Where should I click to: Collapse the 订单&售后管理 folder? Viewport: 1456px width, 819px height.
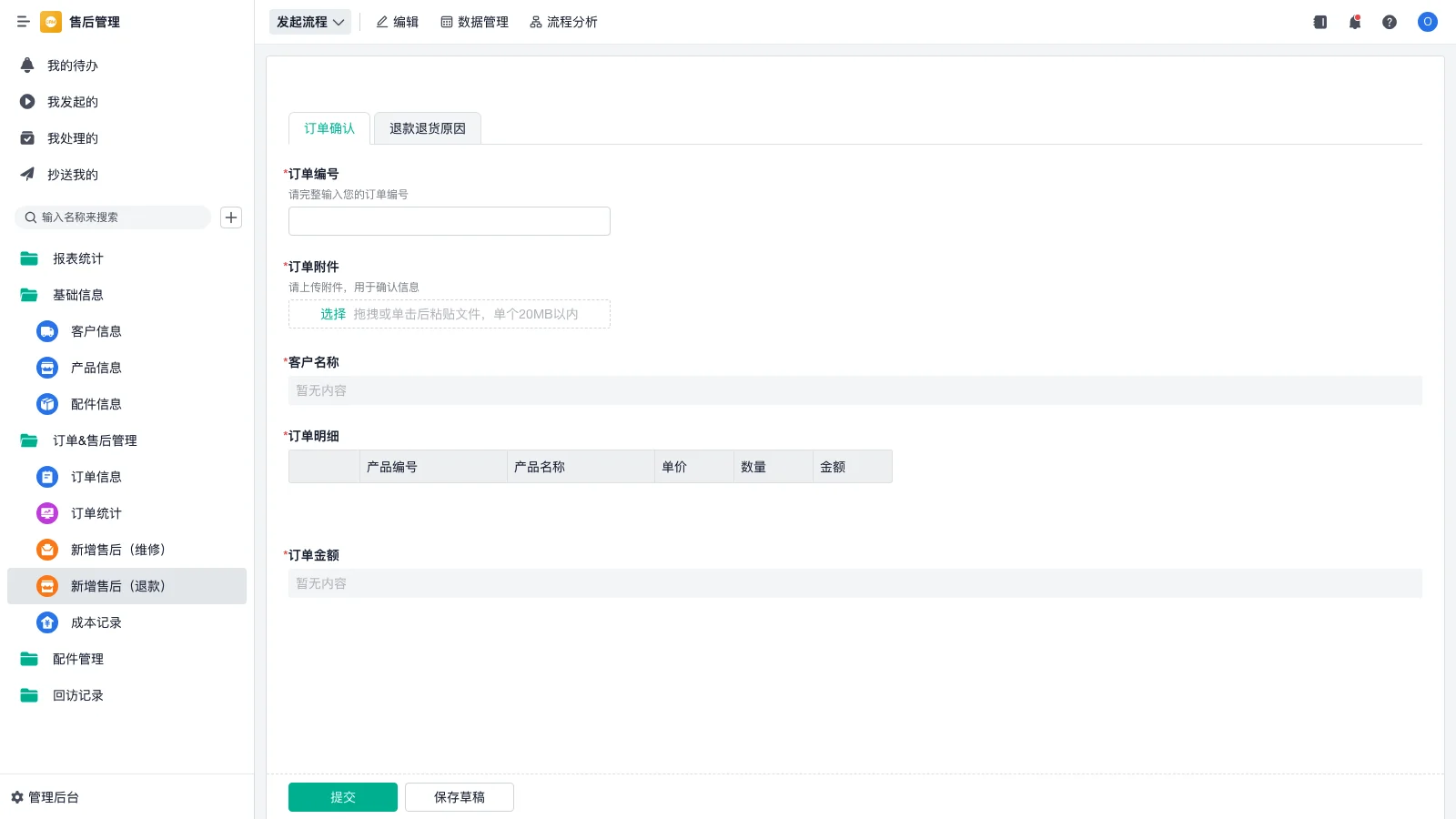tap(94, 440)
